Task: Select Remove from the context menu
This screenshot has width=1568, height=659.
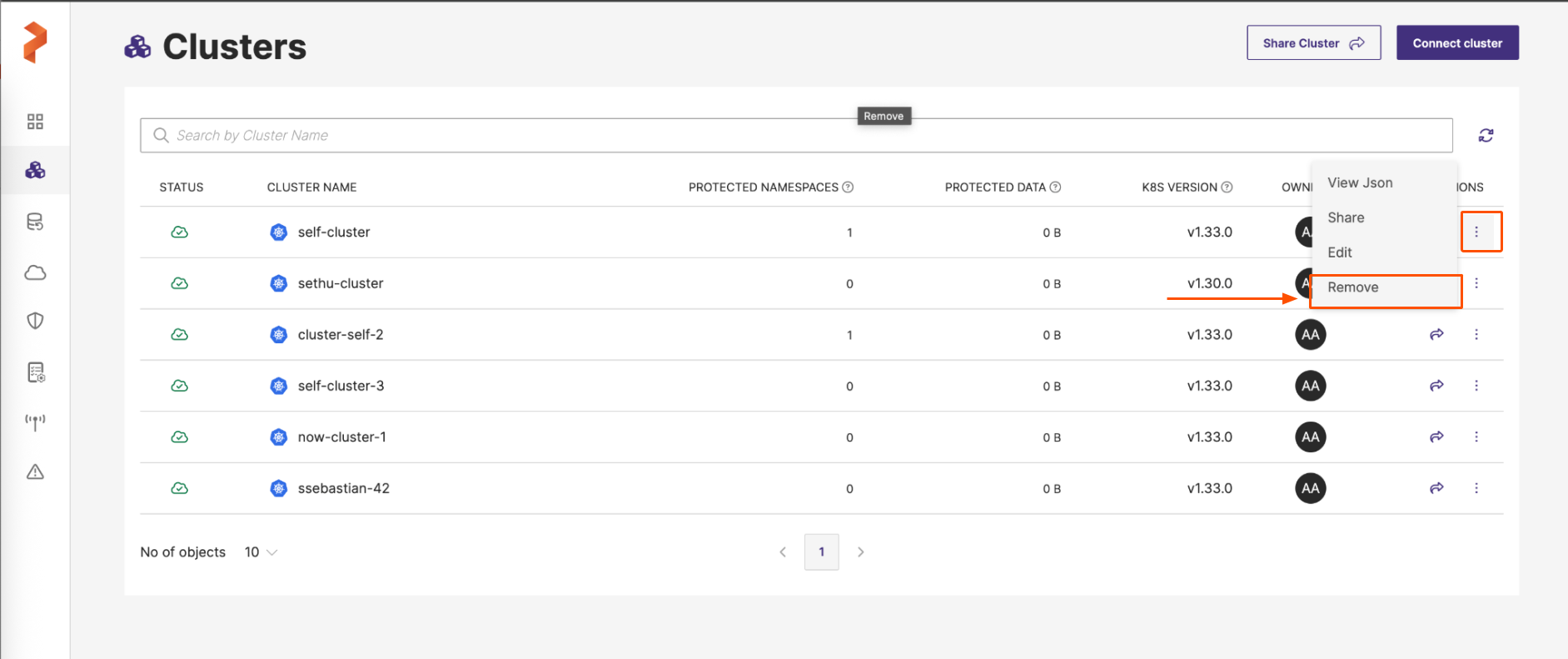Action: pyautogui.click(x=1353, y=287)
